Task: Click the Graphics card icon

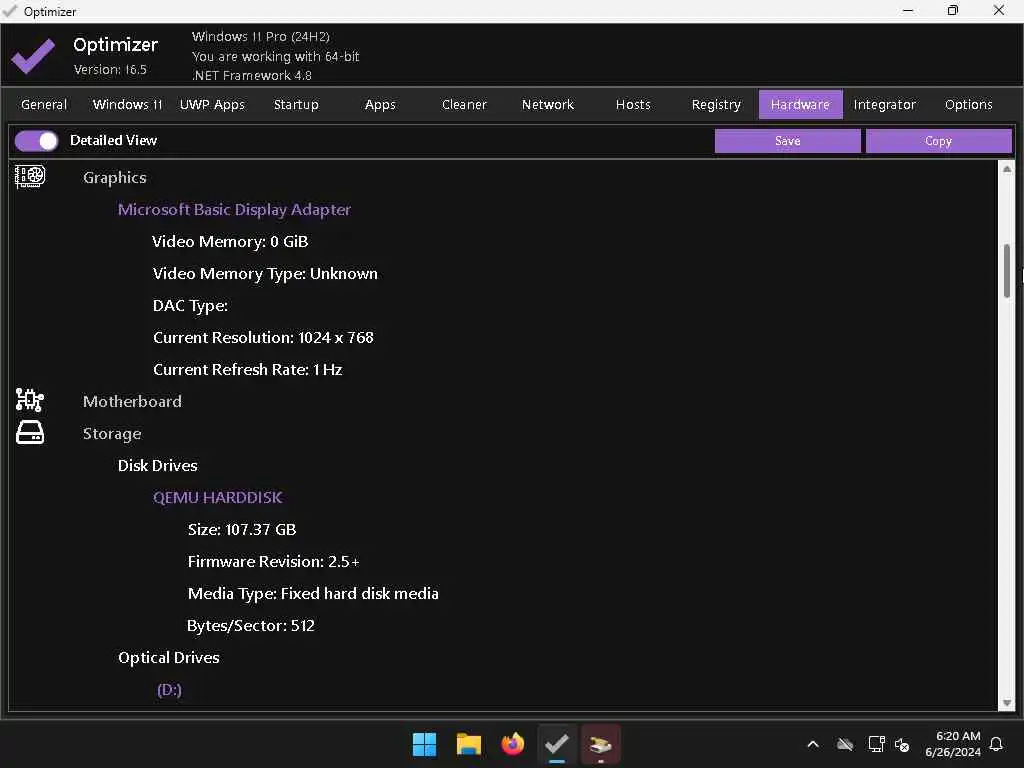Action: click(30, 176)
